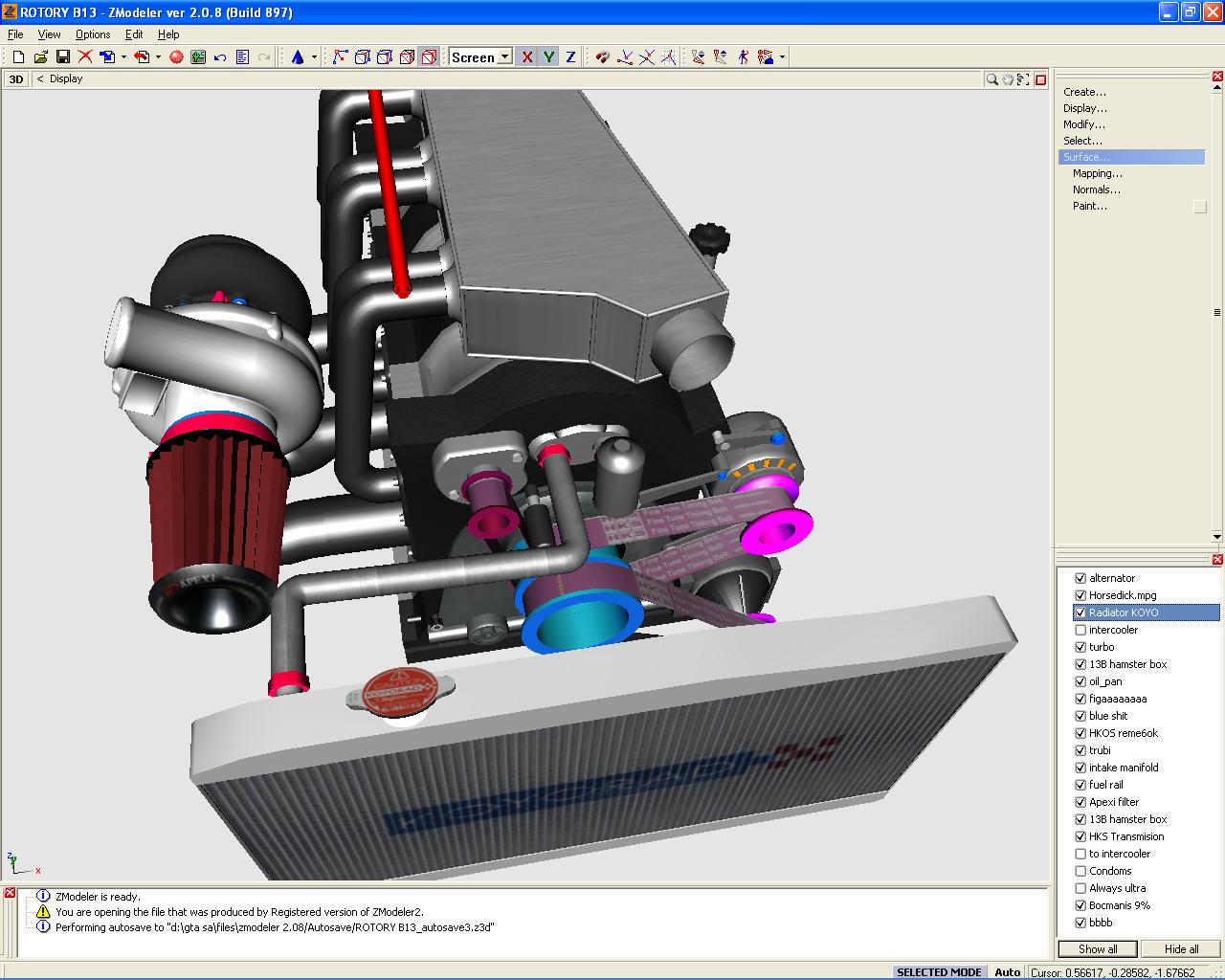Open the Normals... surface tool
The width and height of the screenshot is (1225, 980).
point(1097,189)
